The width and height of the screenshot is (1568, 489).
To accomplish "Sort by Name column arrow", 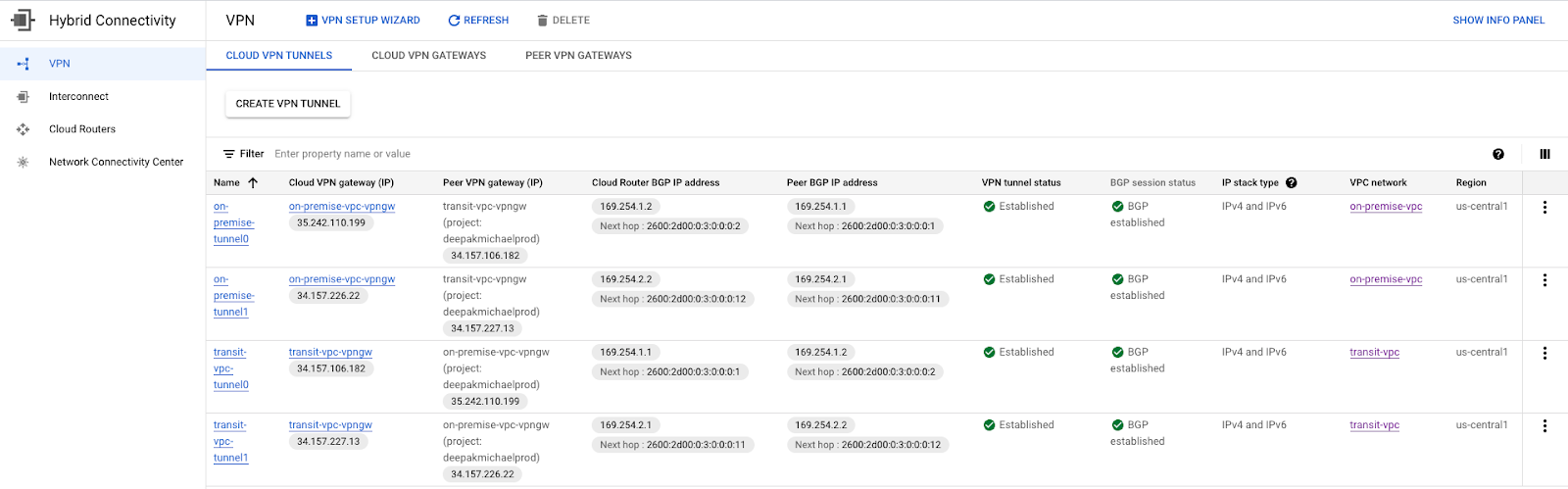I will (253, 182).
